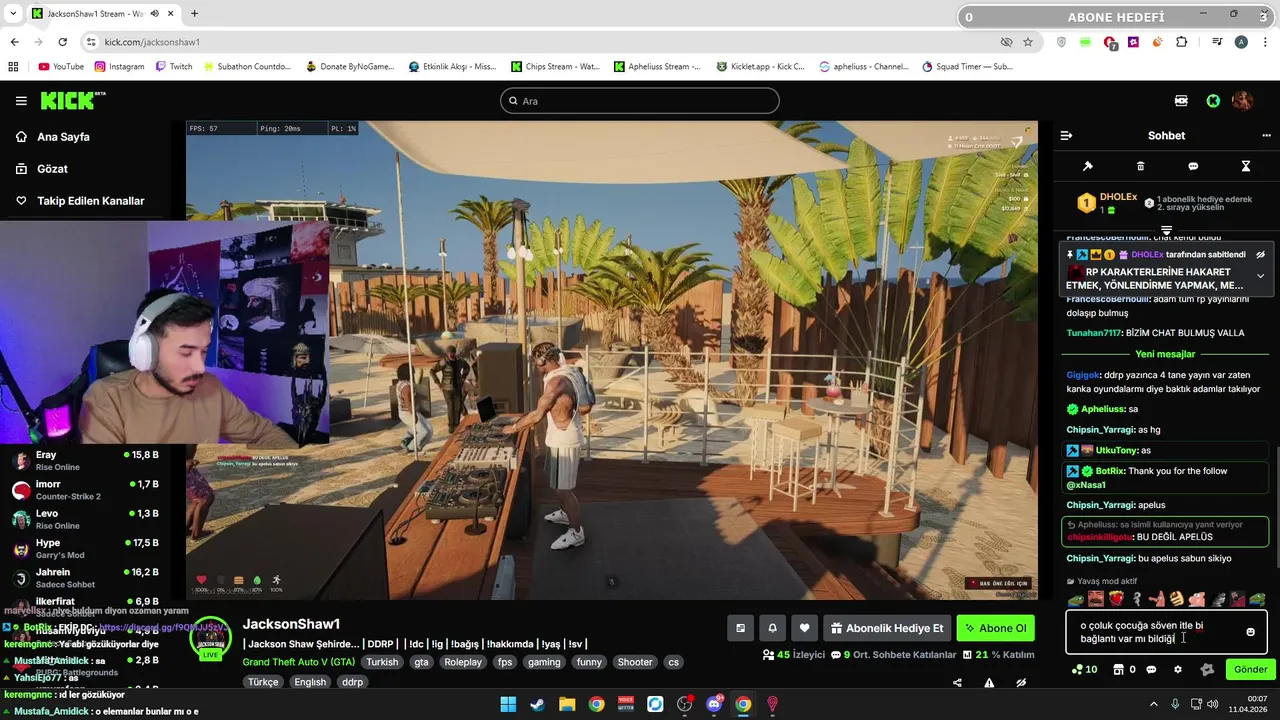Viewport: 1280px width, 720px height.
Task: Open Steam from the taskbar
Action: tap(537, 704)
